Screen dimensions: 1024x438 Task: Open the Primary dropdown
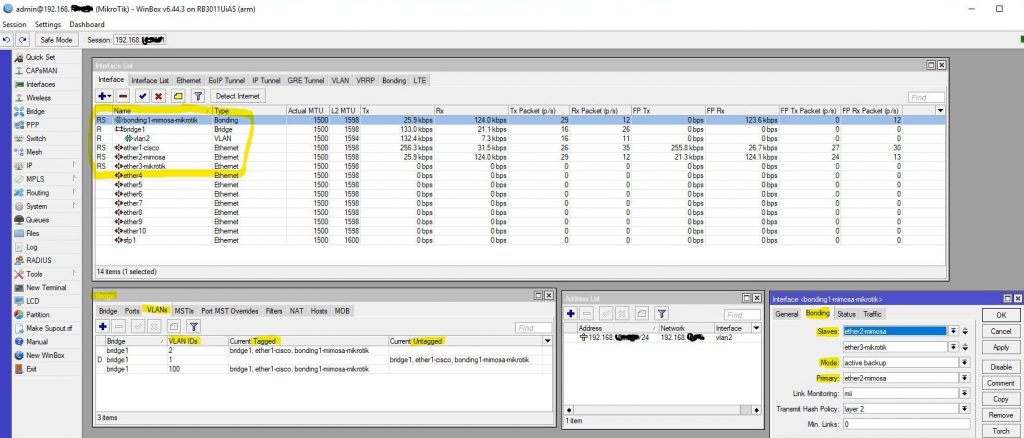click(x=964, y=378)
